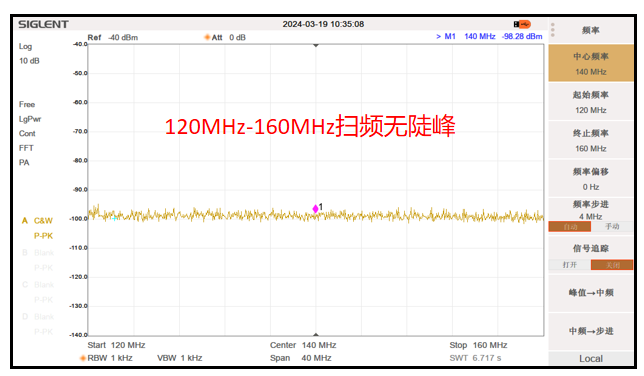Click the top center frequency triangle marker
This screenshot has height=376, width=644.
[x=315, y=46]
